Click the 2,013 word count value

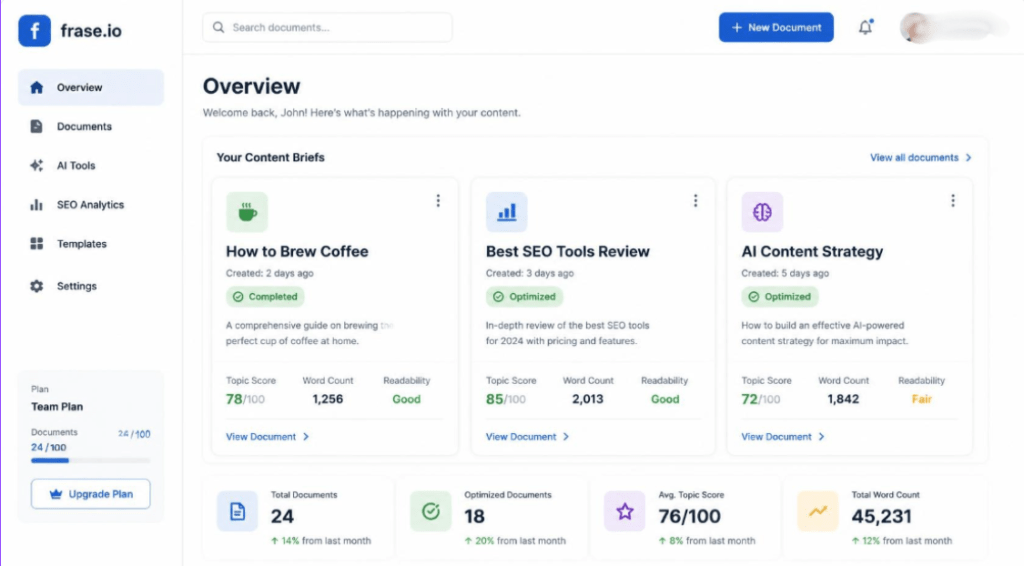588,399
